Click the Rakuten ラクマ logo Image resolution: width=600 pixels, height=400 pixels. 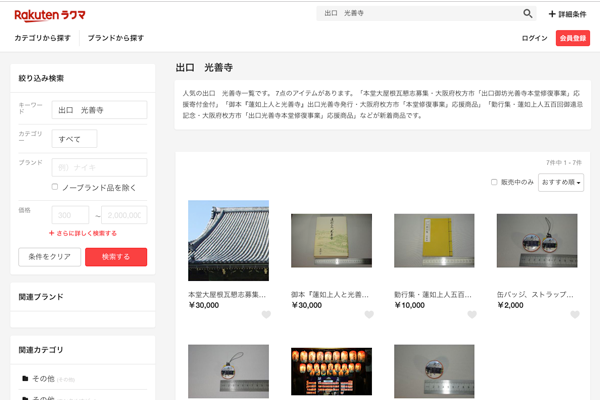click(48, 14)
